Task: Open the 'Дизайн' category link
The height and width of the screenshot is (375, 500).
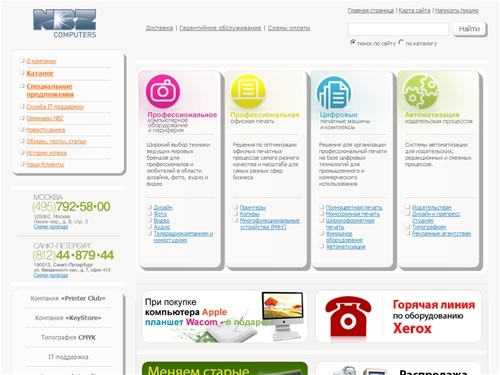Action: tap(163, 207)
